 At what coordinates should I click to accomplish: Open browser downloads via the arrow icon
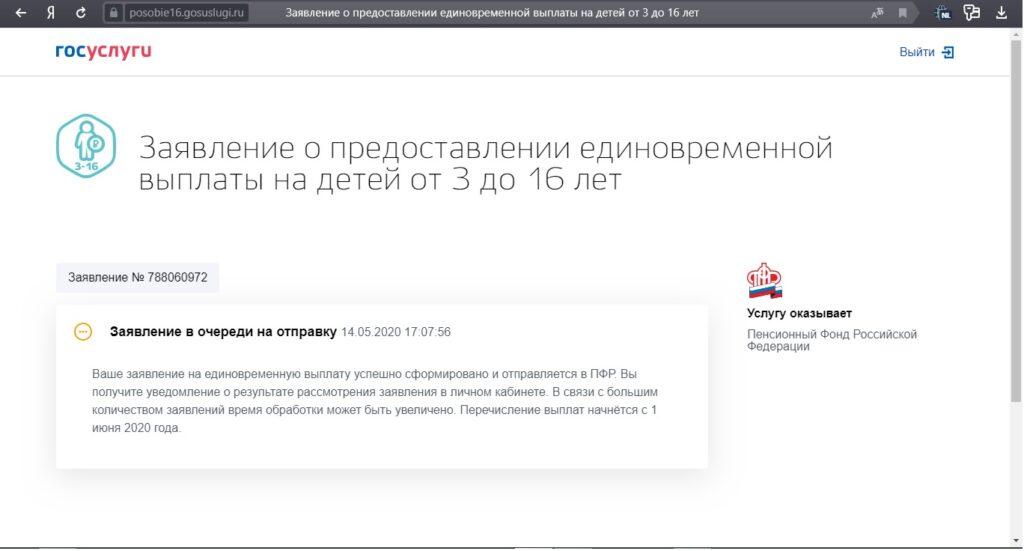(1001, 12)
